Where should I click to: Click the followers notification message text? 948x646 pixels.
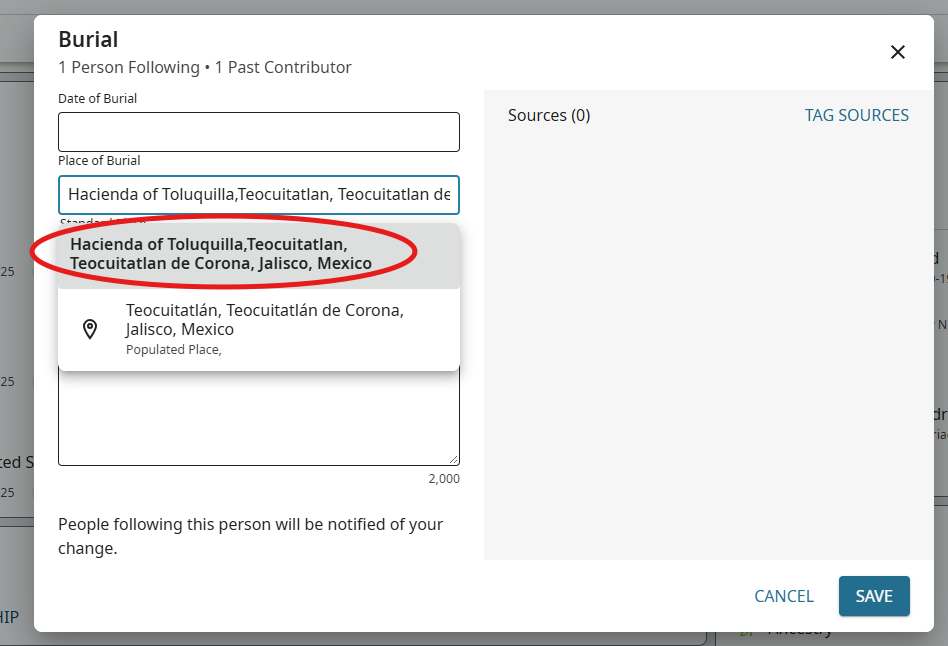[250, 536]
